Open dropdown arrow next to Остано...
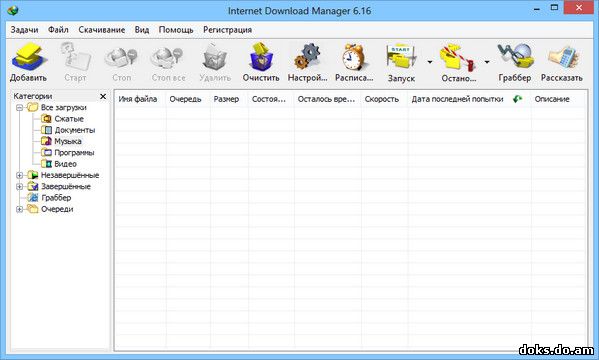 (x=487, y=62)
